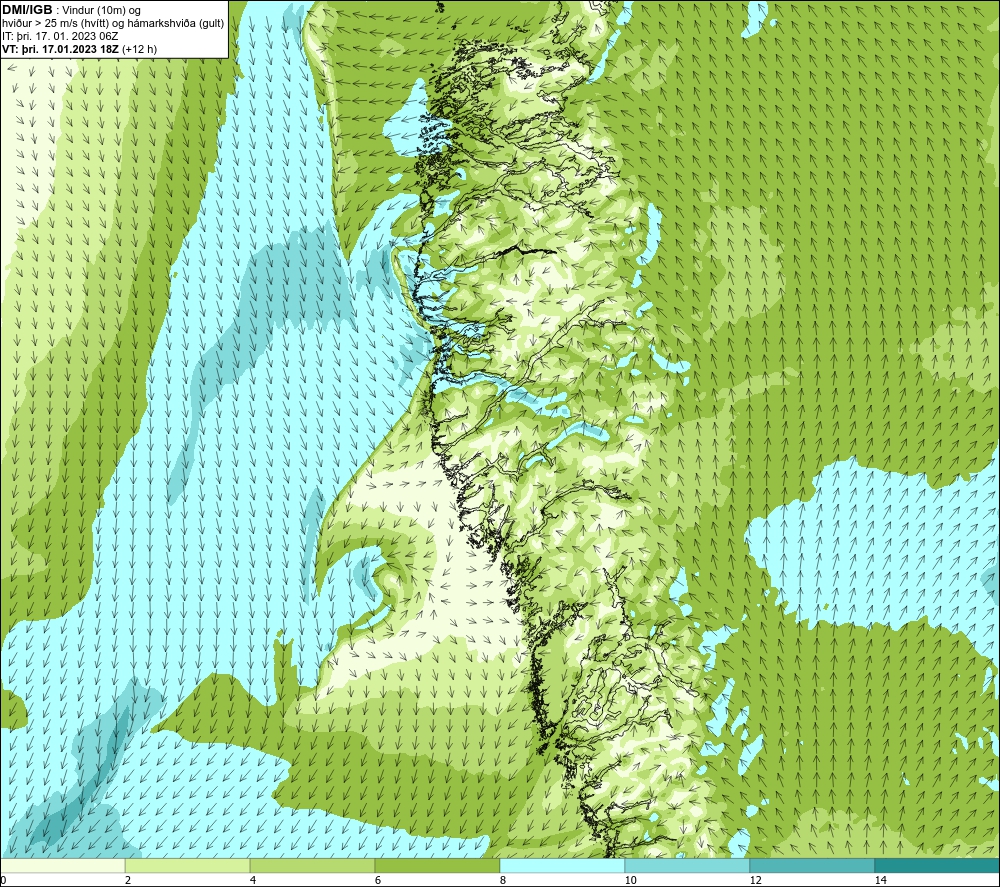Click the scale label '6'

[378, 881]
